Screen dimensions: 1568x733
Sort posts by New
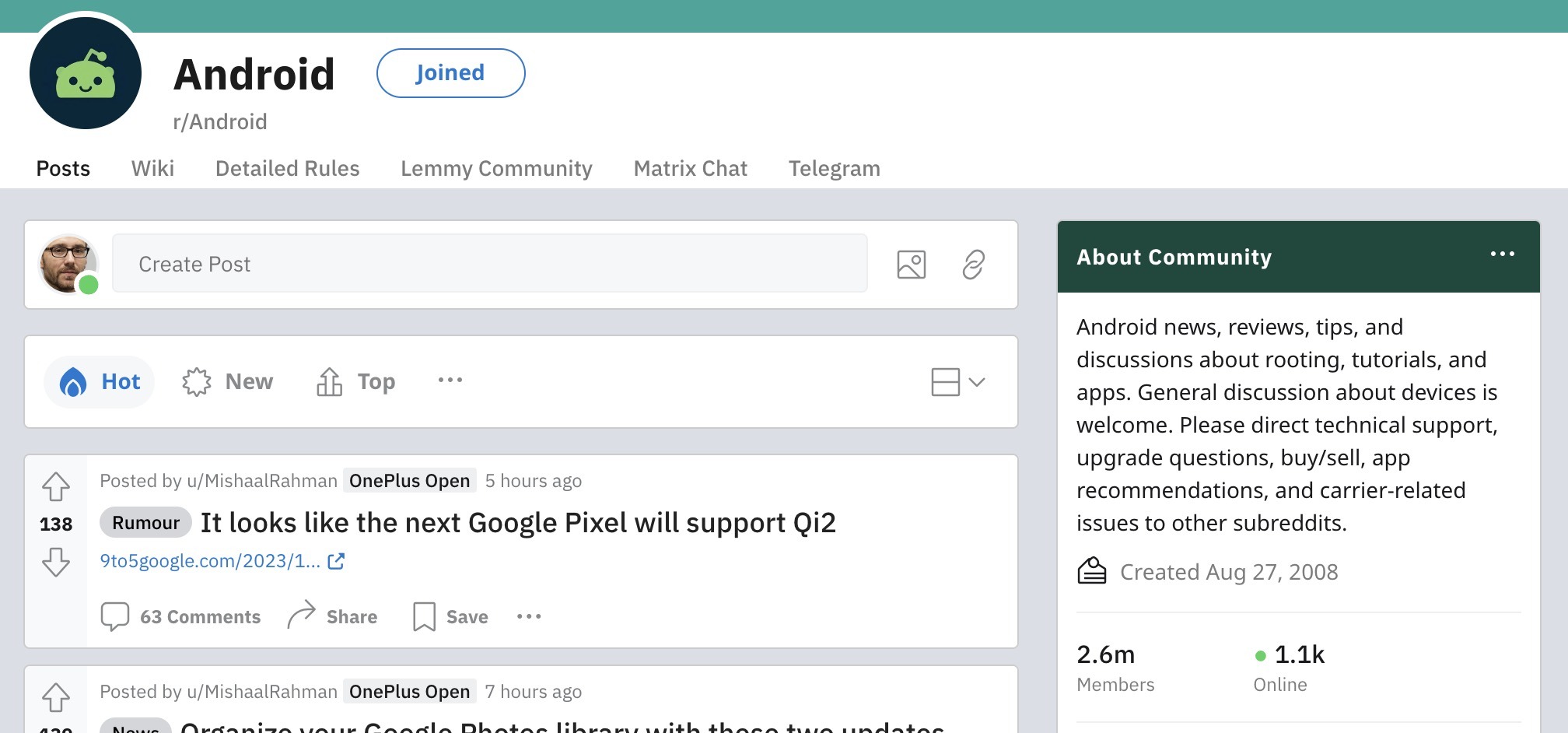pos(228,381)
